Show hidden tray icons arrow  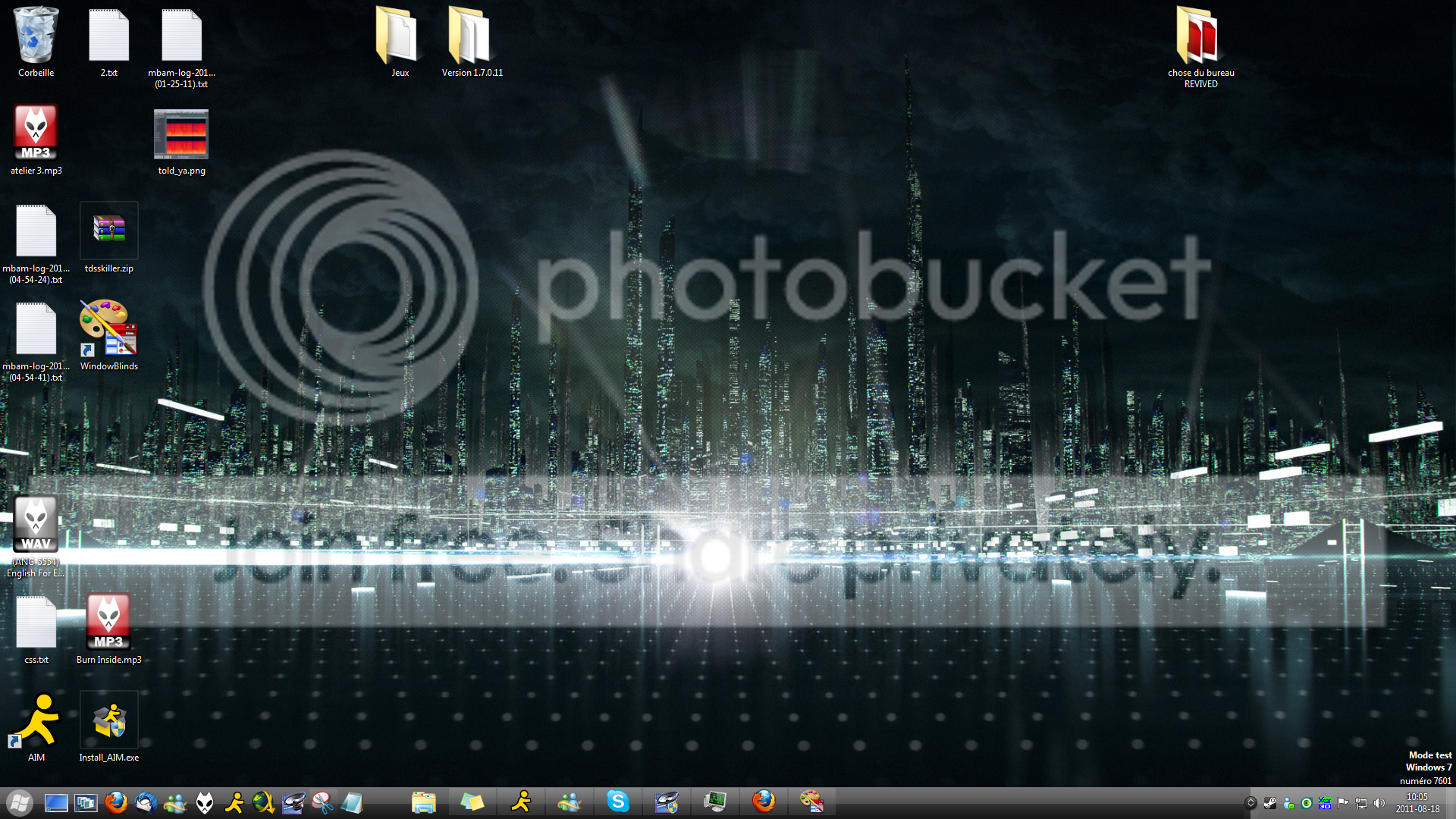tap(1250, 803)
